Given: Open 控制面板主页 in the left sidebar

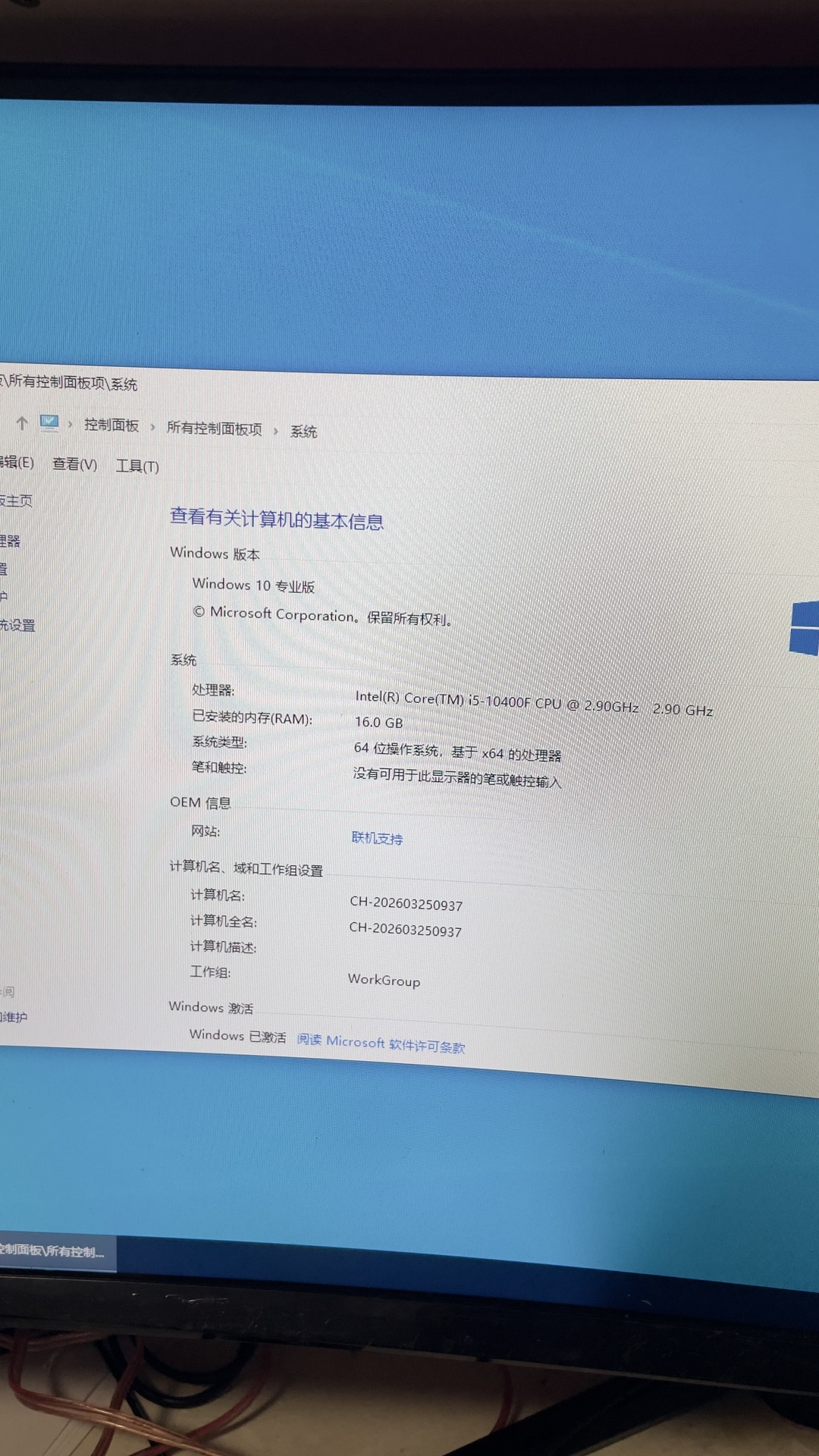Looking at the screenshot, I should pyautogui.click(x=16, y=500).
